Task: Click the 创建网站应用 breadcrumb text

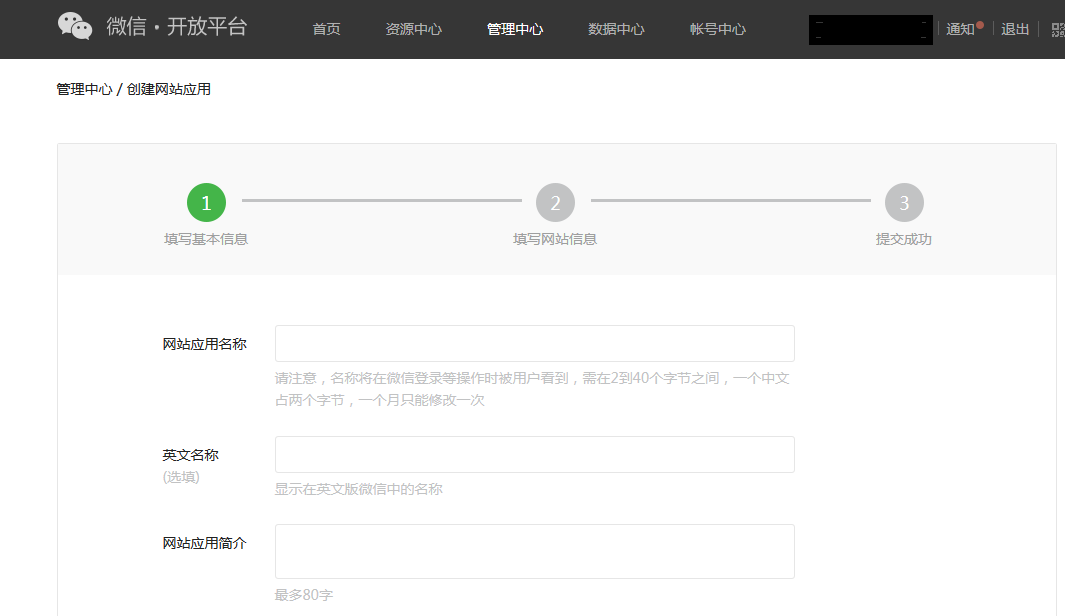Action: tap(169, 89)
